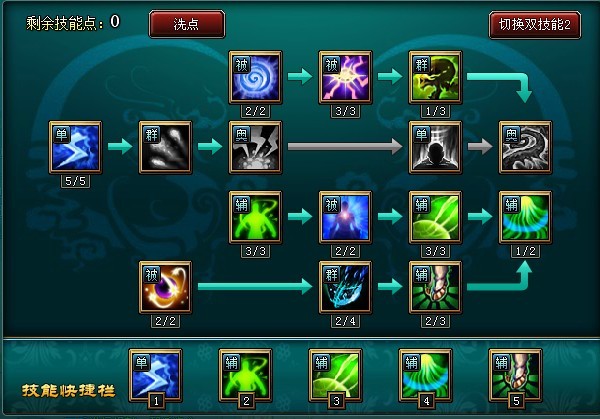Select the grey swirl 奥 ultimate skill
This screenshot has width=600, height=419.
(x=525, y=147)
